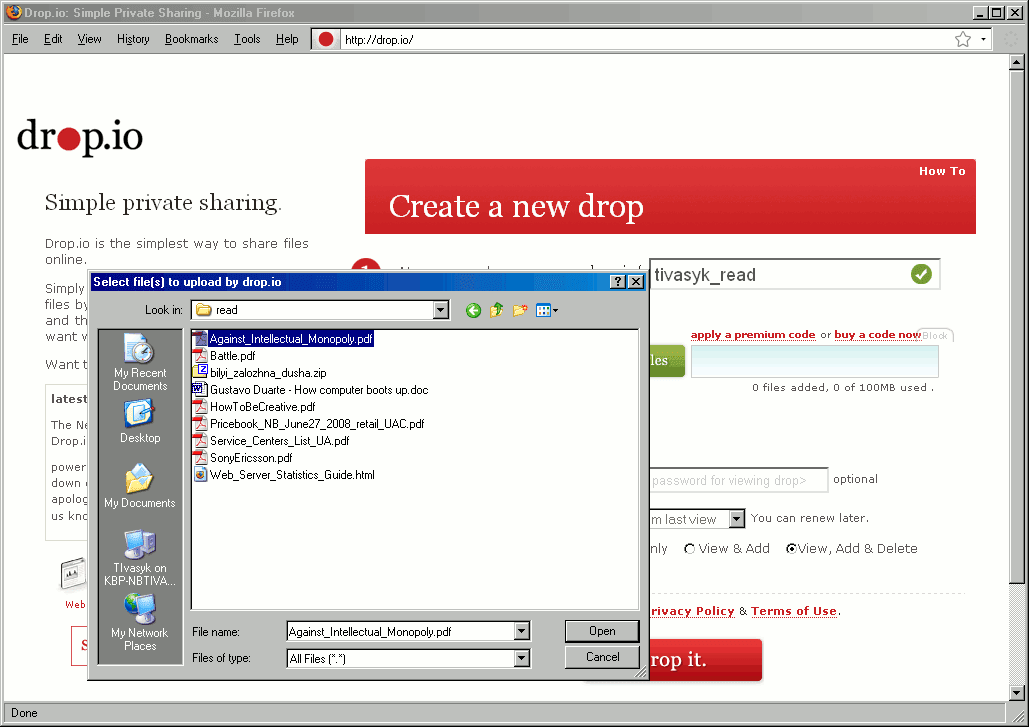Viewport: 1029px width, 727px height.
Task: Click the red 'drop it.' button
Action: tap(705, 659)
